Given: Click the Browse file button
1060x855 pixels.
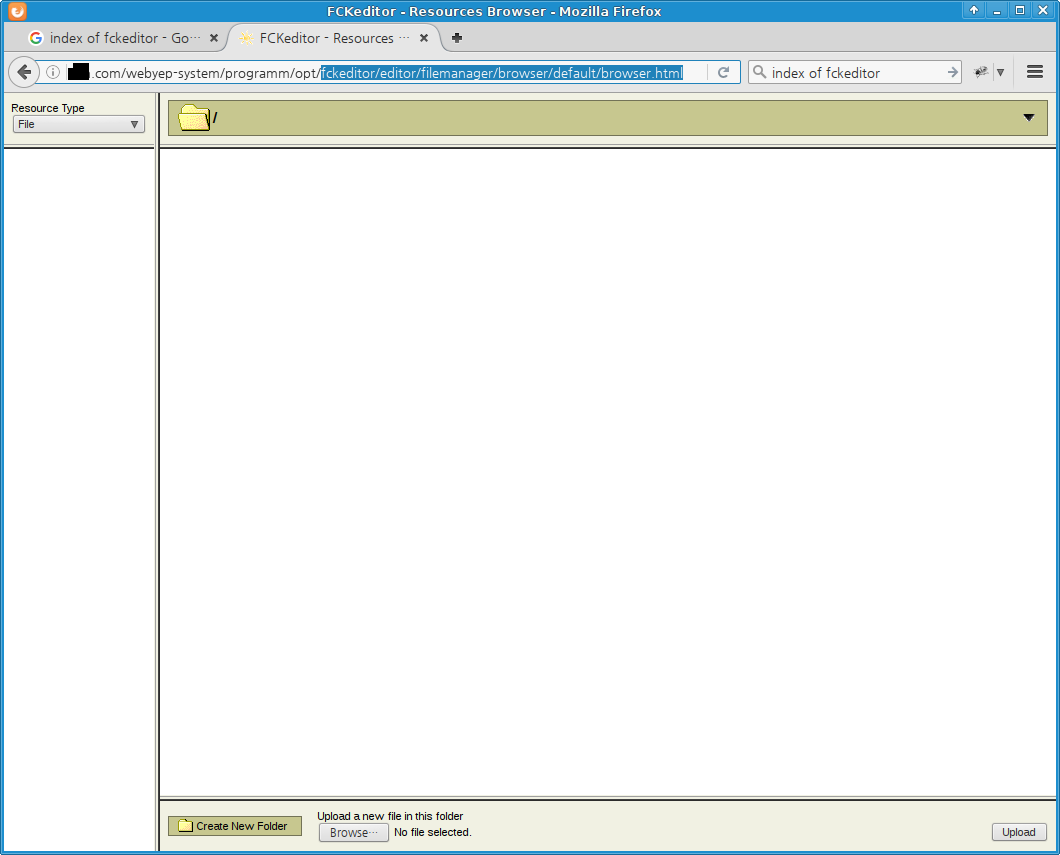Looking at the screenshot, I should pyautogui.click(x=354, y=832).
